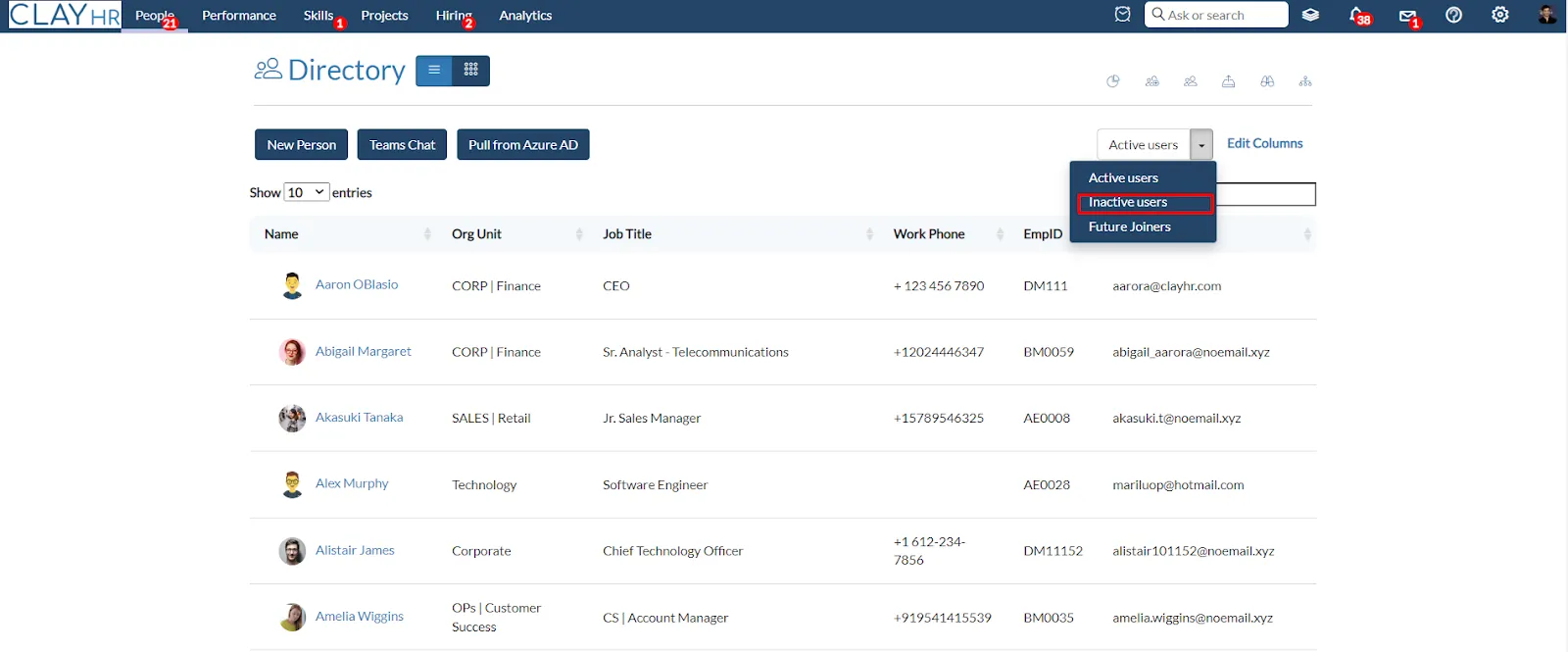Click the binoculars search icon
The width and height of the screenshot is (1568, 652).
click(x=1267, y=81)
